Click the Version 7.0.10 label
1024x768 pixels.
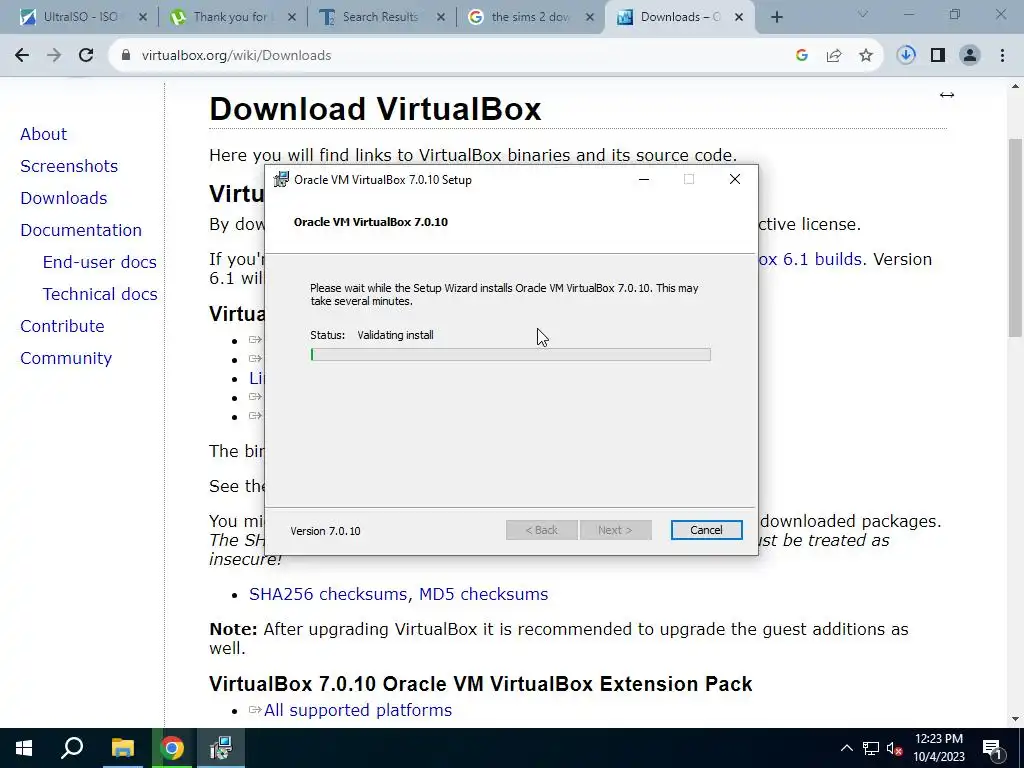(x=325, y=531)
